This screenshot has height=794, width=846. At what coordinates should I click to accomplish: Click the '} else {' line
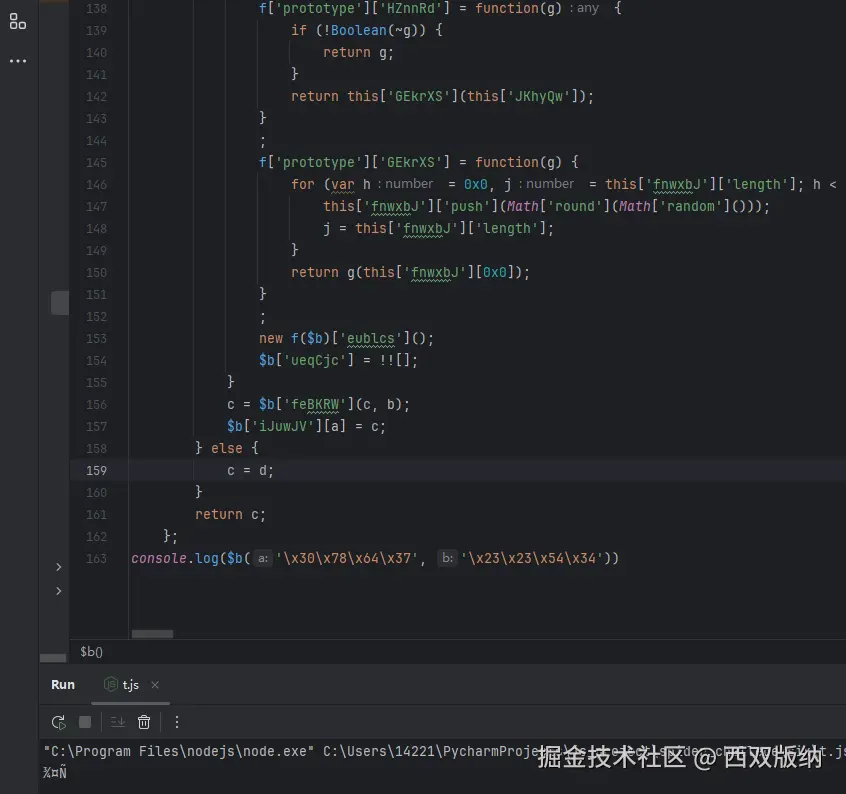[227, 449]
